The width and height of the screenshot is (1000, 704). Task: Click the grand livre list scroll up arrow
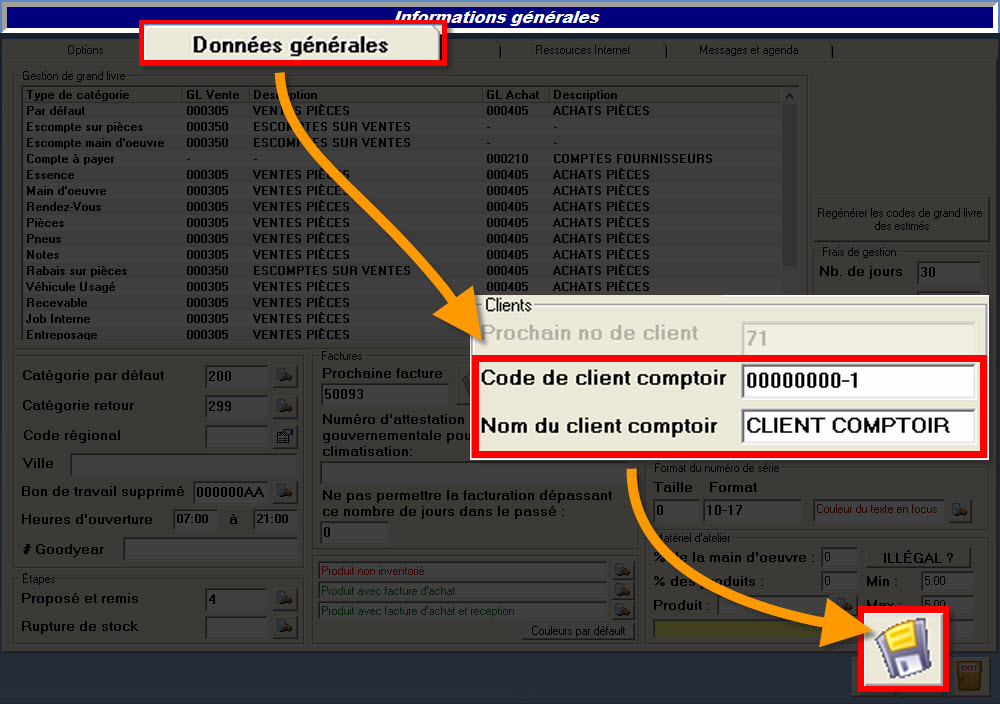coord(790,96)
